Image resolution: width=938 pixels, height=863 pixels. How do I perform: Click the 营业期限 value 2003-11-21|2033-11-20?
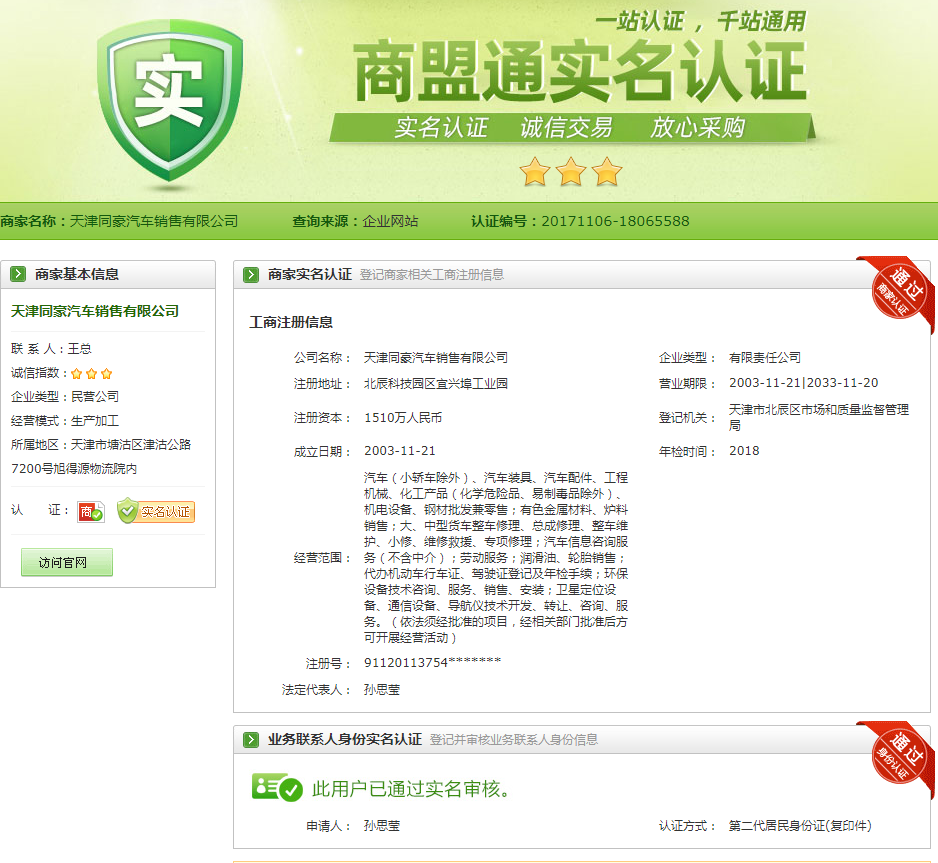[x=803, y=383]
